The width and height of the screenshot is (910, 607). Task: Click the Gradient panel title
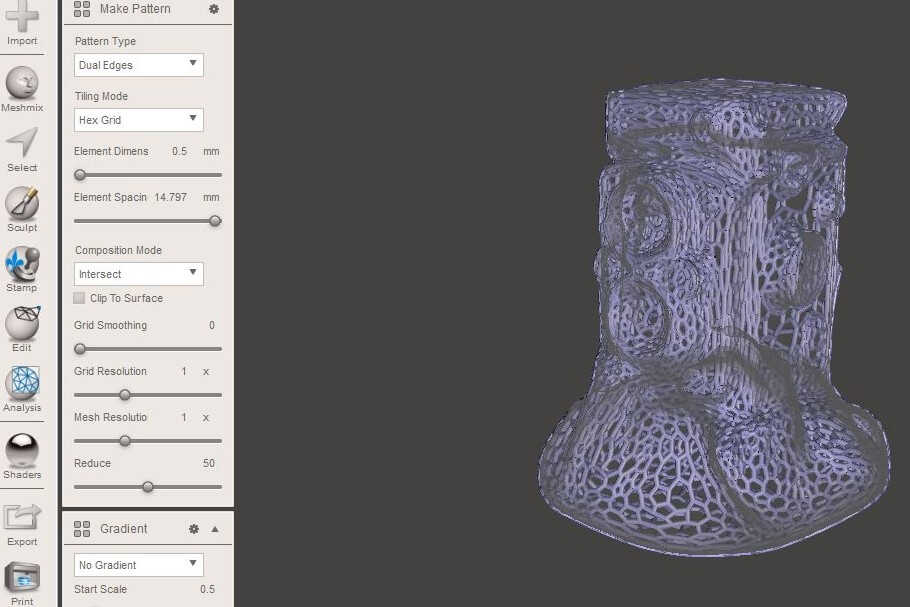(124, 529)
